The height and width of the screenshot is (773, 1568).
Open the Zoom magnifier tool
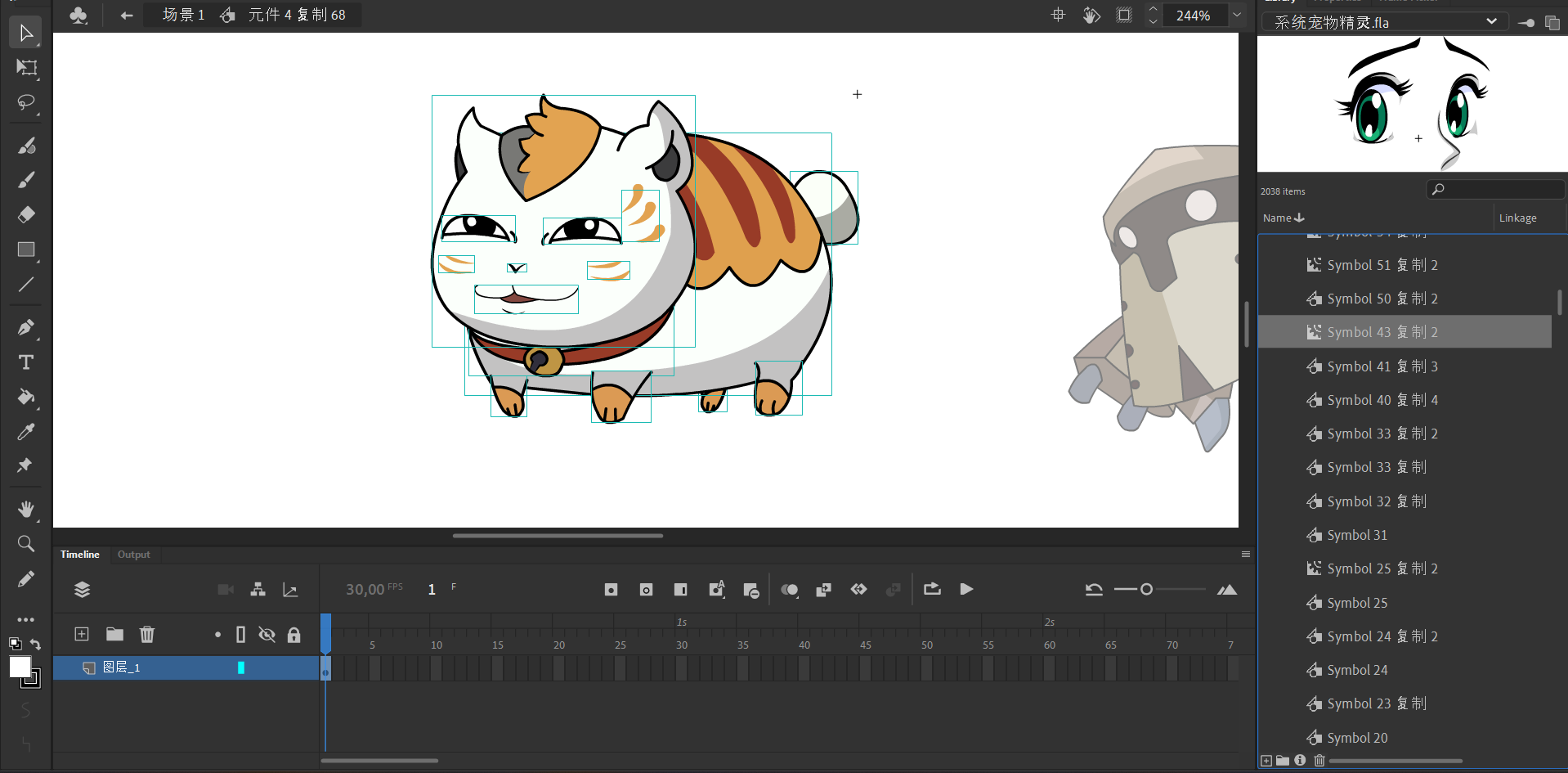pos(26,544)
